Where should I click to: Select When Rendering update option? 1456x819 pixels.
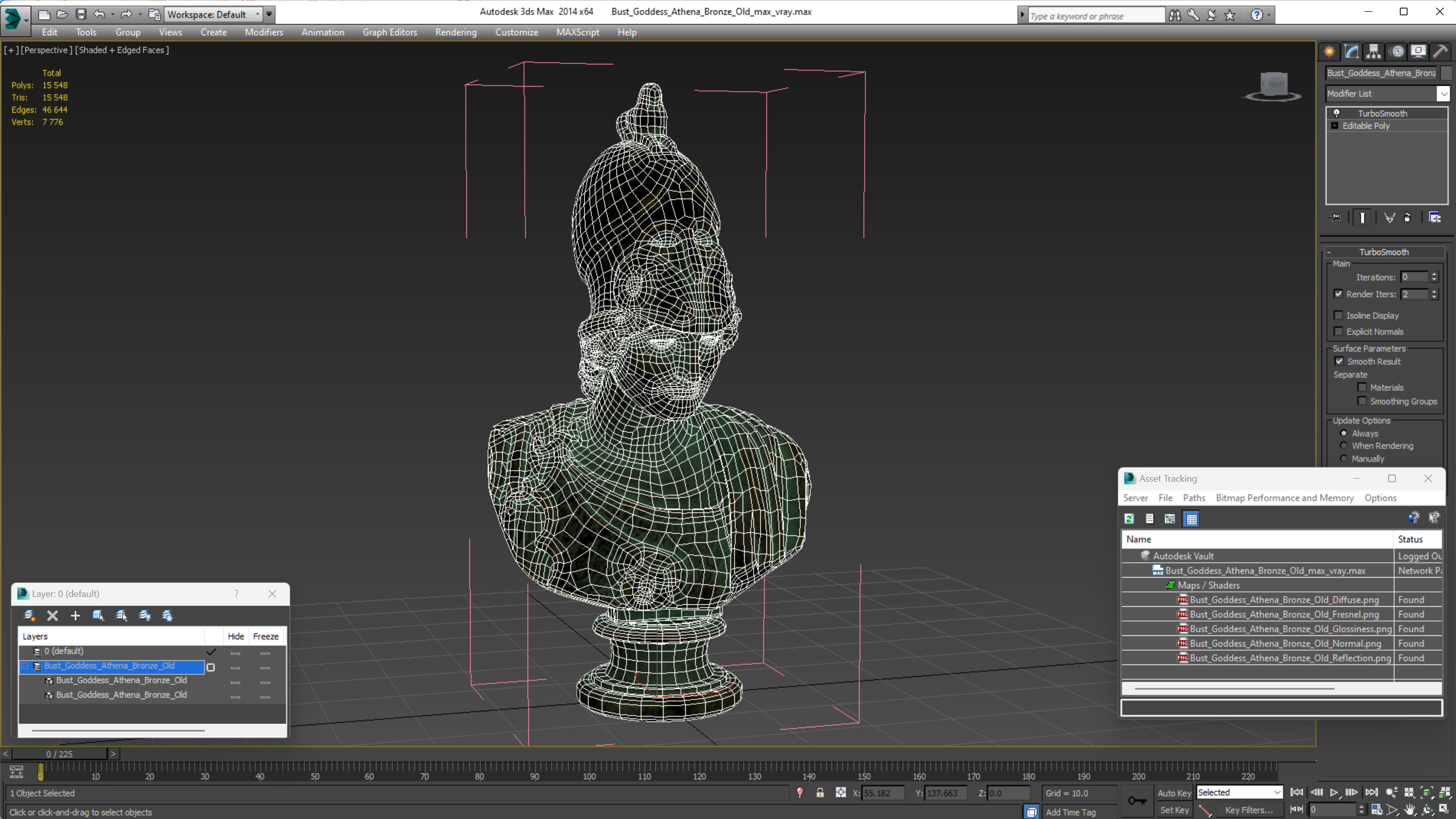[1344, 445]
